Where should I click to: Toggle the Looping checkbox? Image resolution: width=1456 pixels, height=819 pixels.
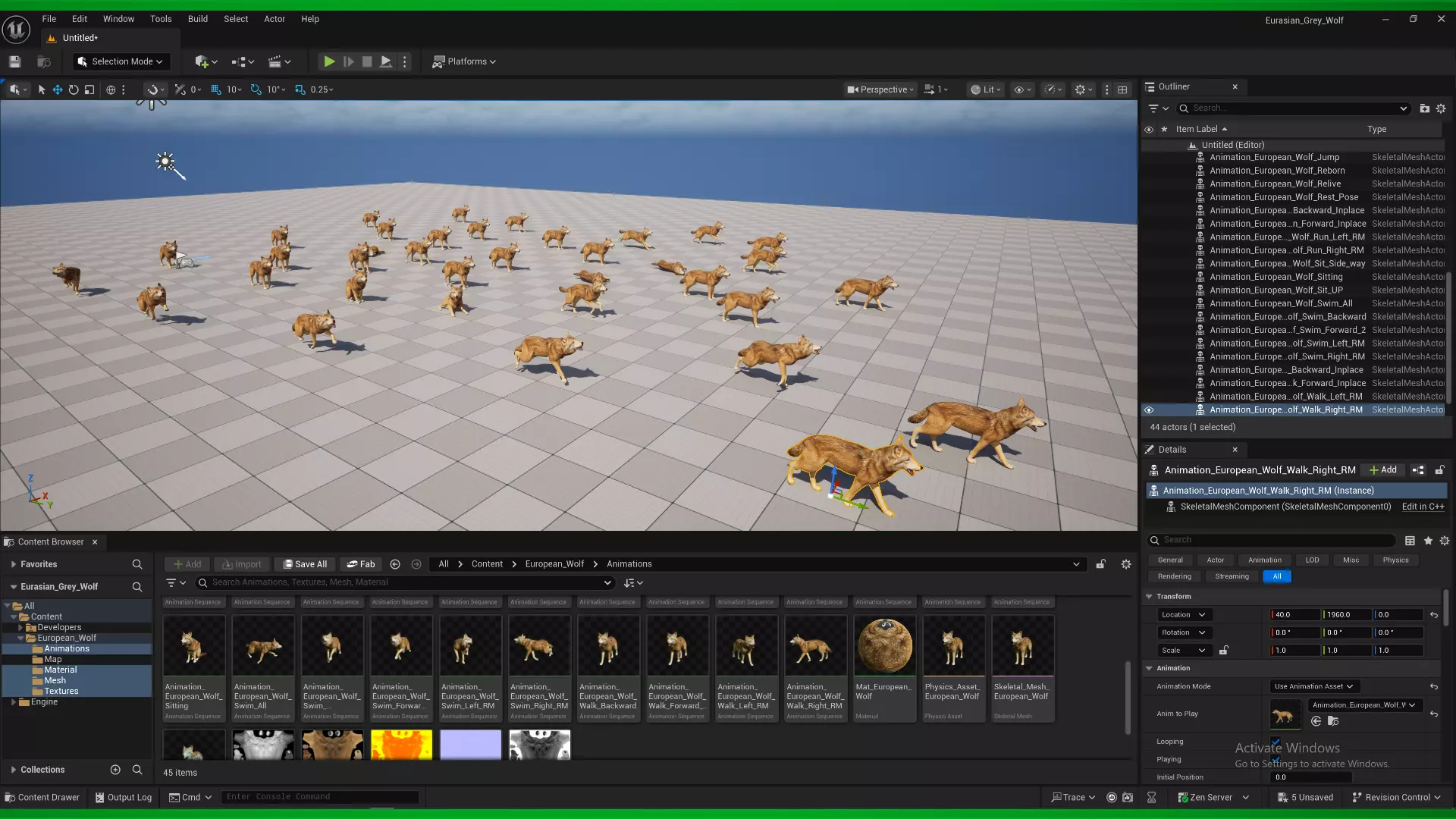click(1275, 742)
